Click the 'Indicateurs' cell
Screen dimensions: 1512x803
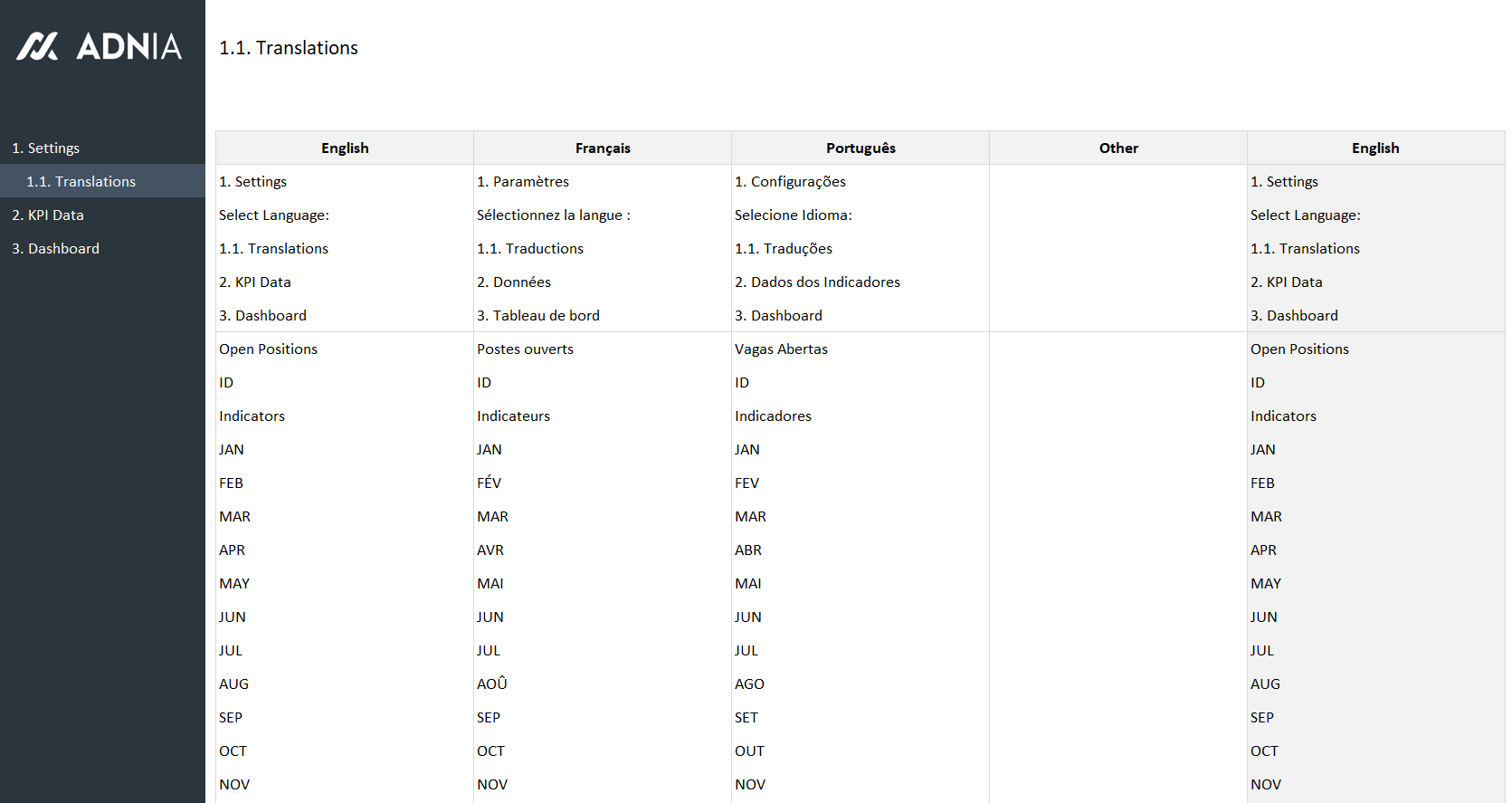point(513,416)
